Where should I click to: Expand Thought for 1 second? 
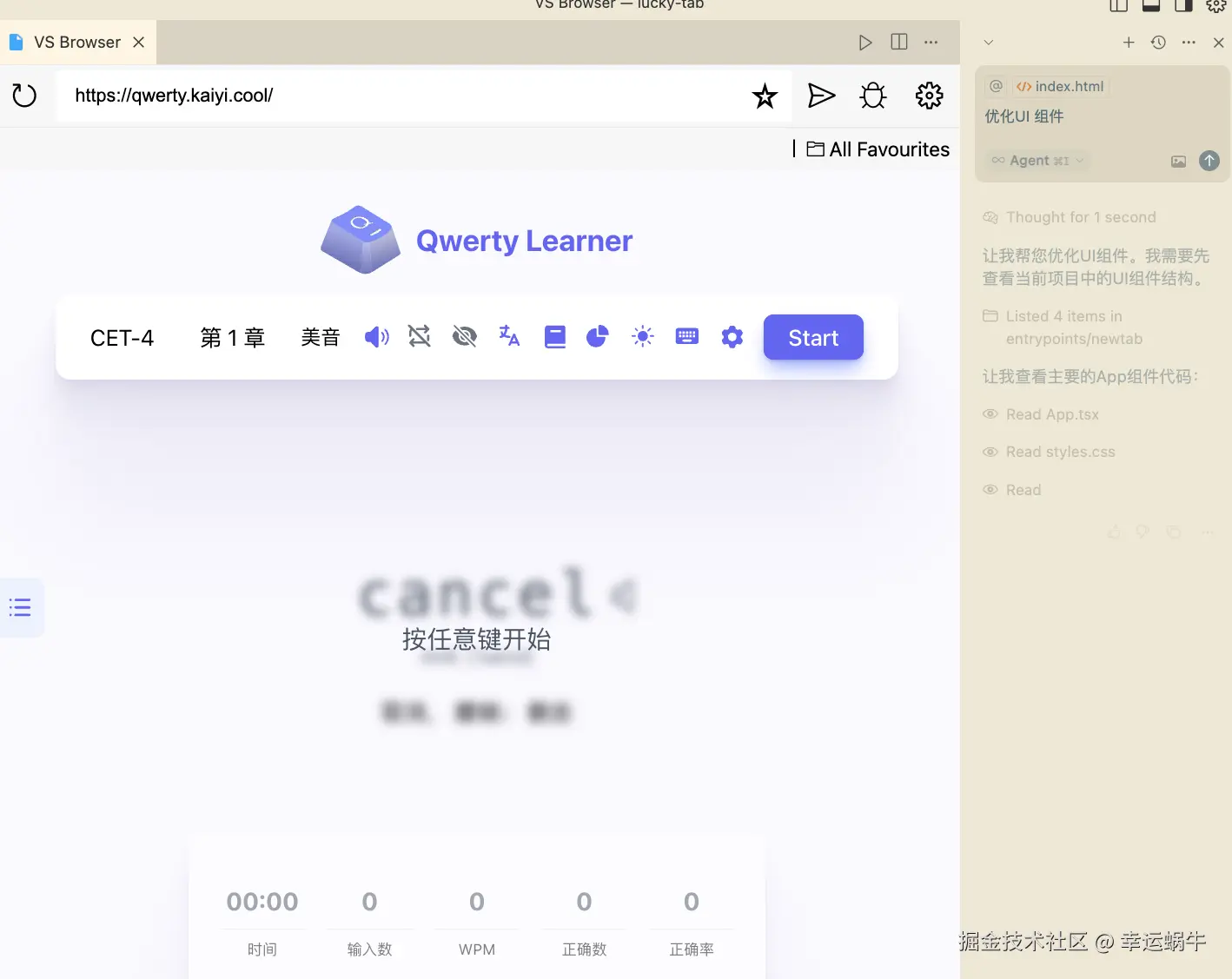(1070, 217)
